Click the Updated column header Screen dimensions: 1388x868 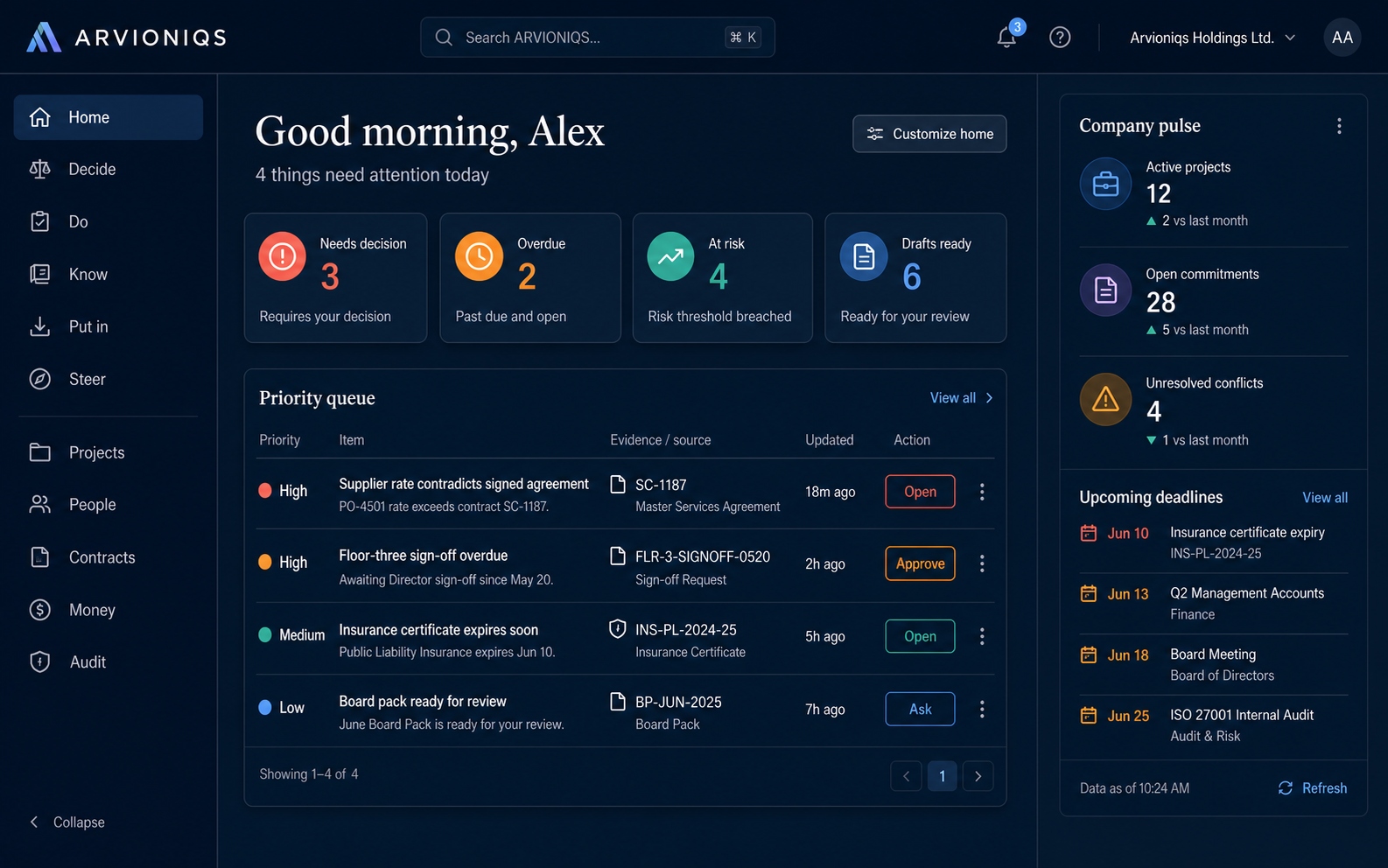pos(829,440)
